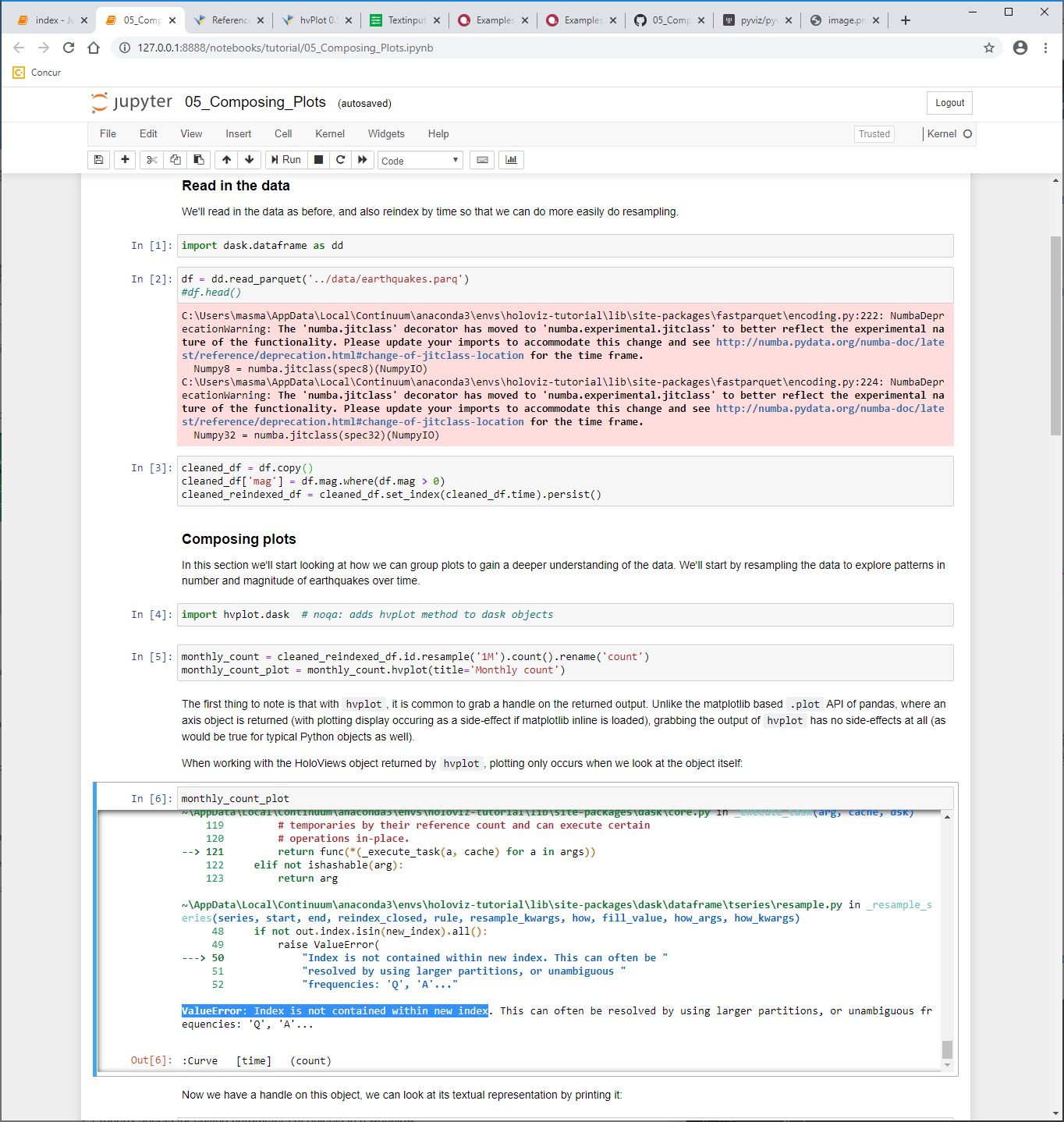The width and height of the screenshot is (1064, 1122).
Task: Open the command palette keyboard icon
Action: click(x=481, y=160)
